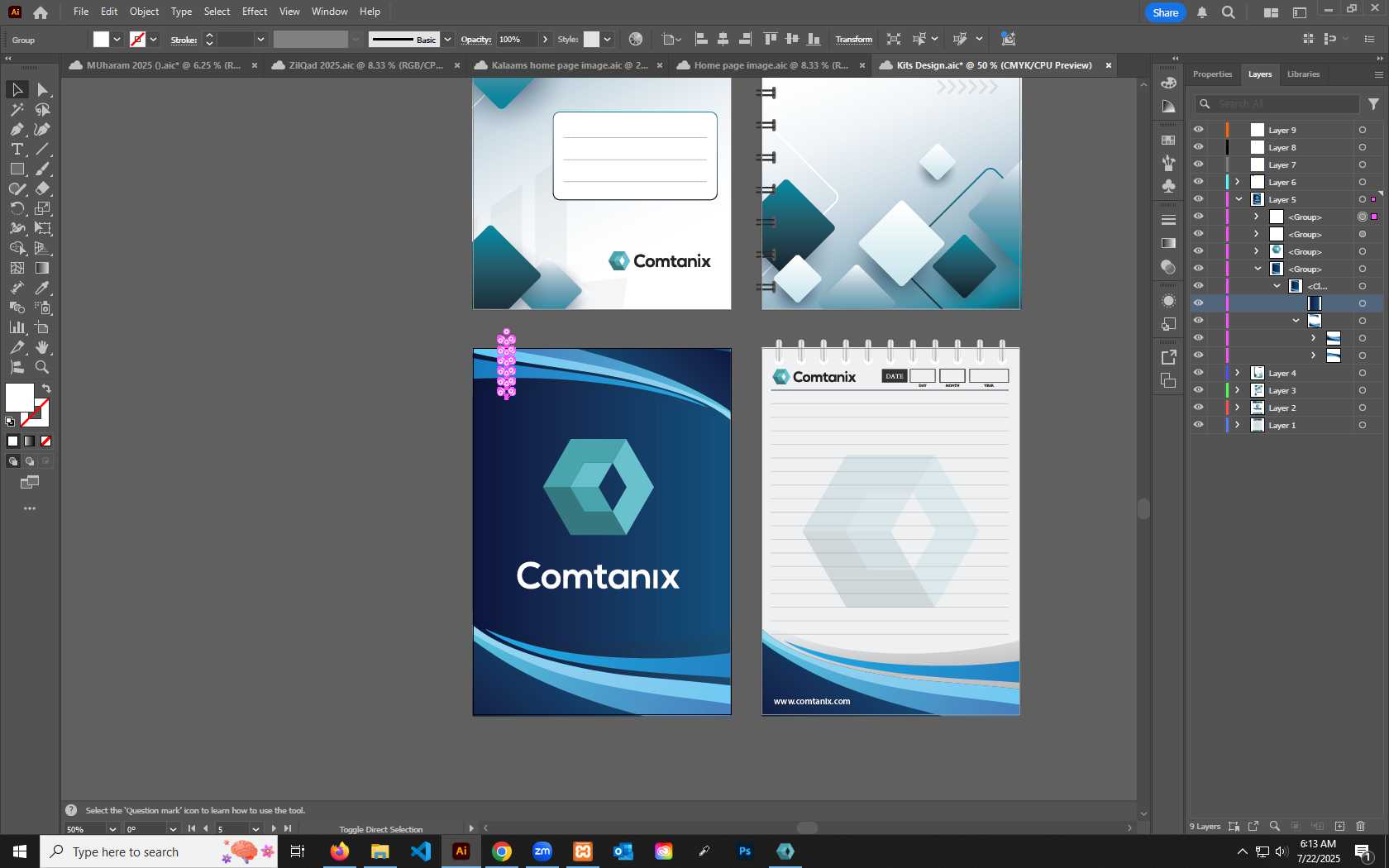Select the Lasso tool

(43, 109)
